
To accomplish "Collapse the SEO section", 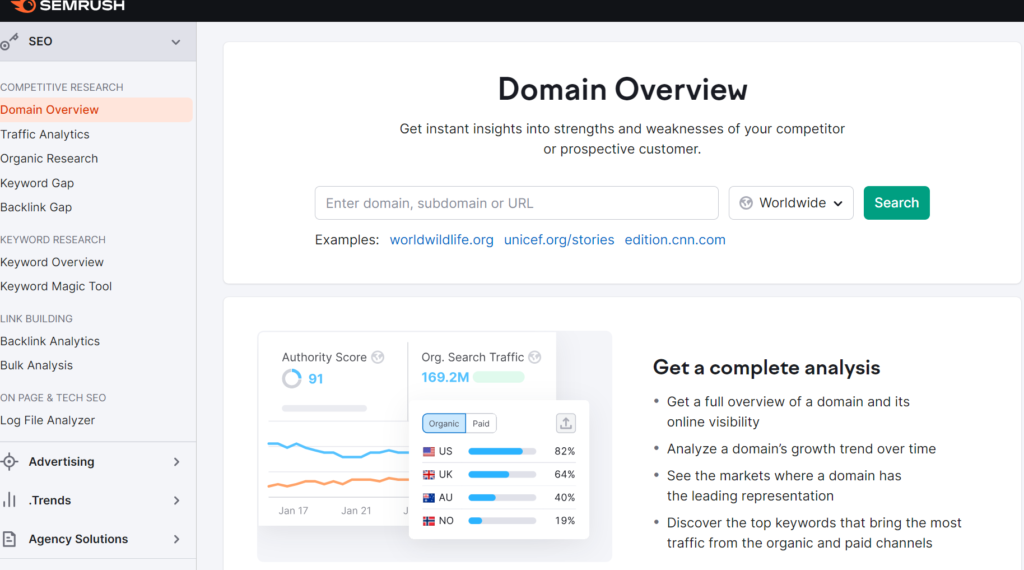I will pyautogui.click(x=176, y=42).
